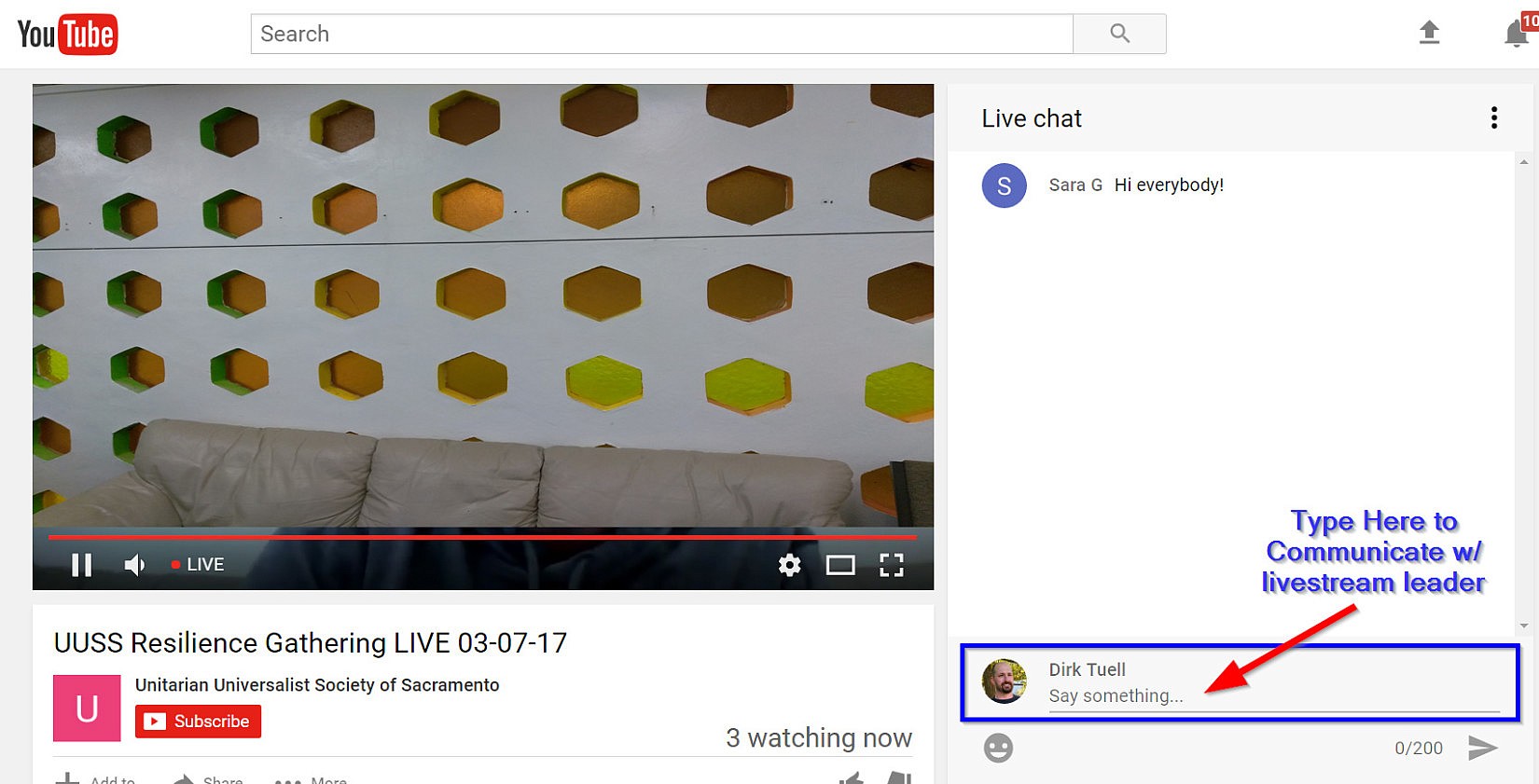The width and height of the screenshot is (1539, 784).
Task: Open Unitarian Universalist Society of Sacramento channel
Action: coord(317,685)
